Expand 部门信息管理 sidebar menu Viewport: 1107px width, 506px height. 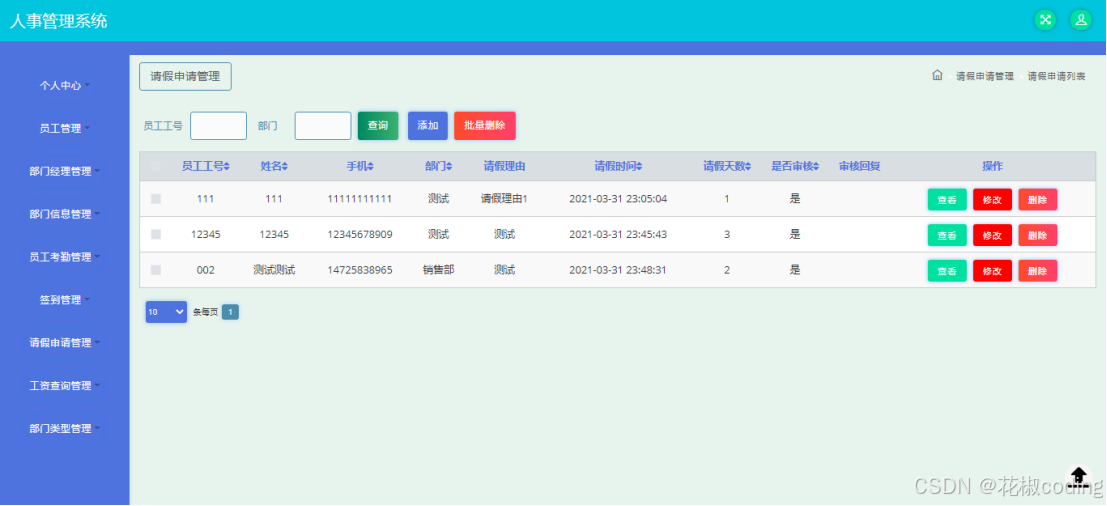coord(64,214)
